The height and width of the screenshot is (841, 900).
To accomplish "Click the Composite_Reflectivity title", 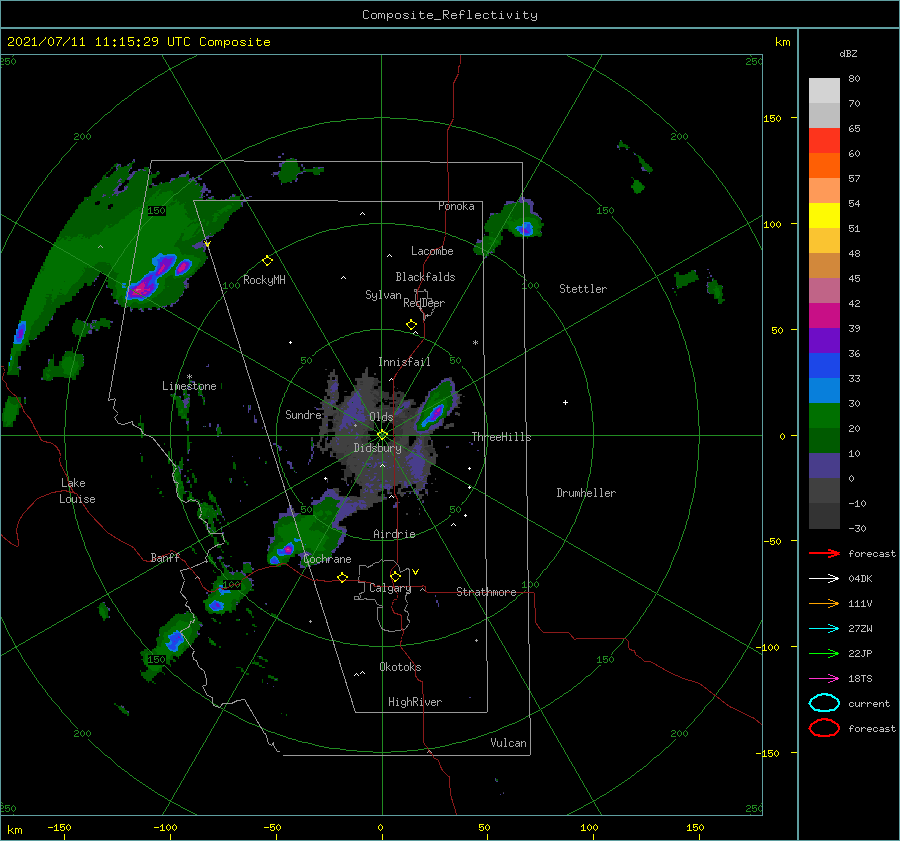I will 450,15.
